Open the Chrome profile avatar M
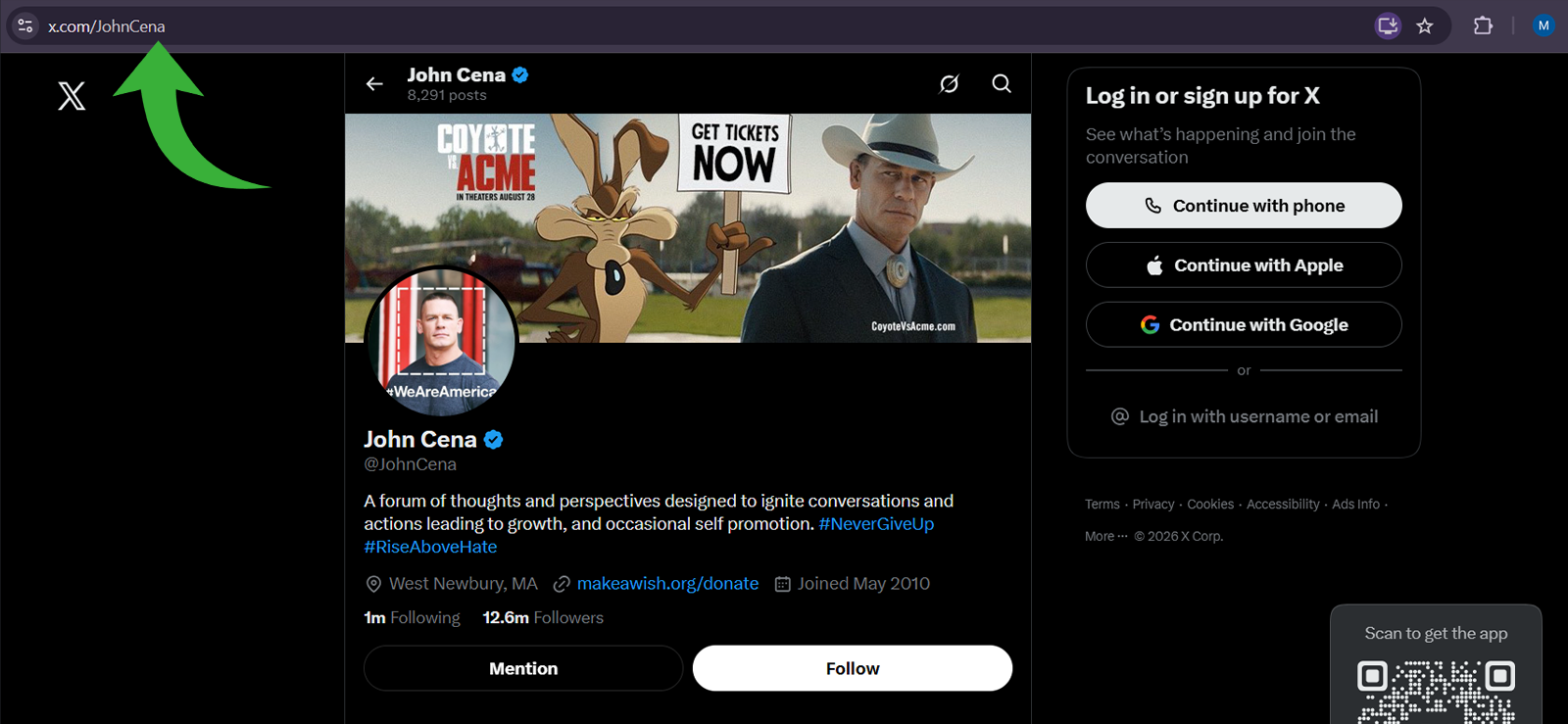Viewport: 1568px width, 724px height. [x=1543, y=26]
